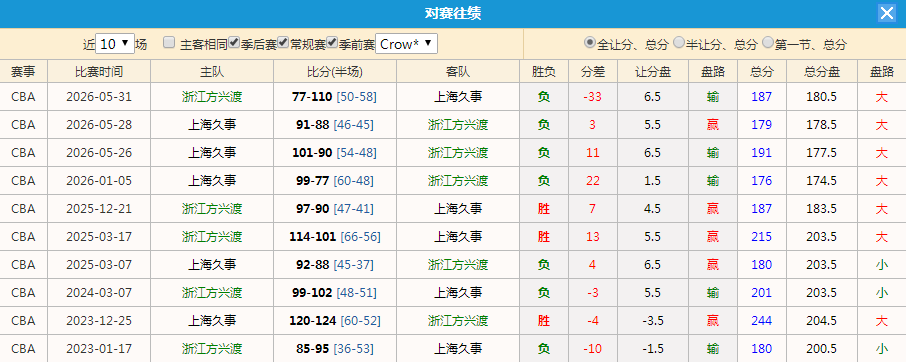
Task: Click the date 2025-03-17
Action: 99,237
